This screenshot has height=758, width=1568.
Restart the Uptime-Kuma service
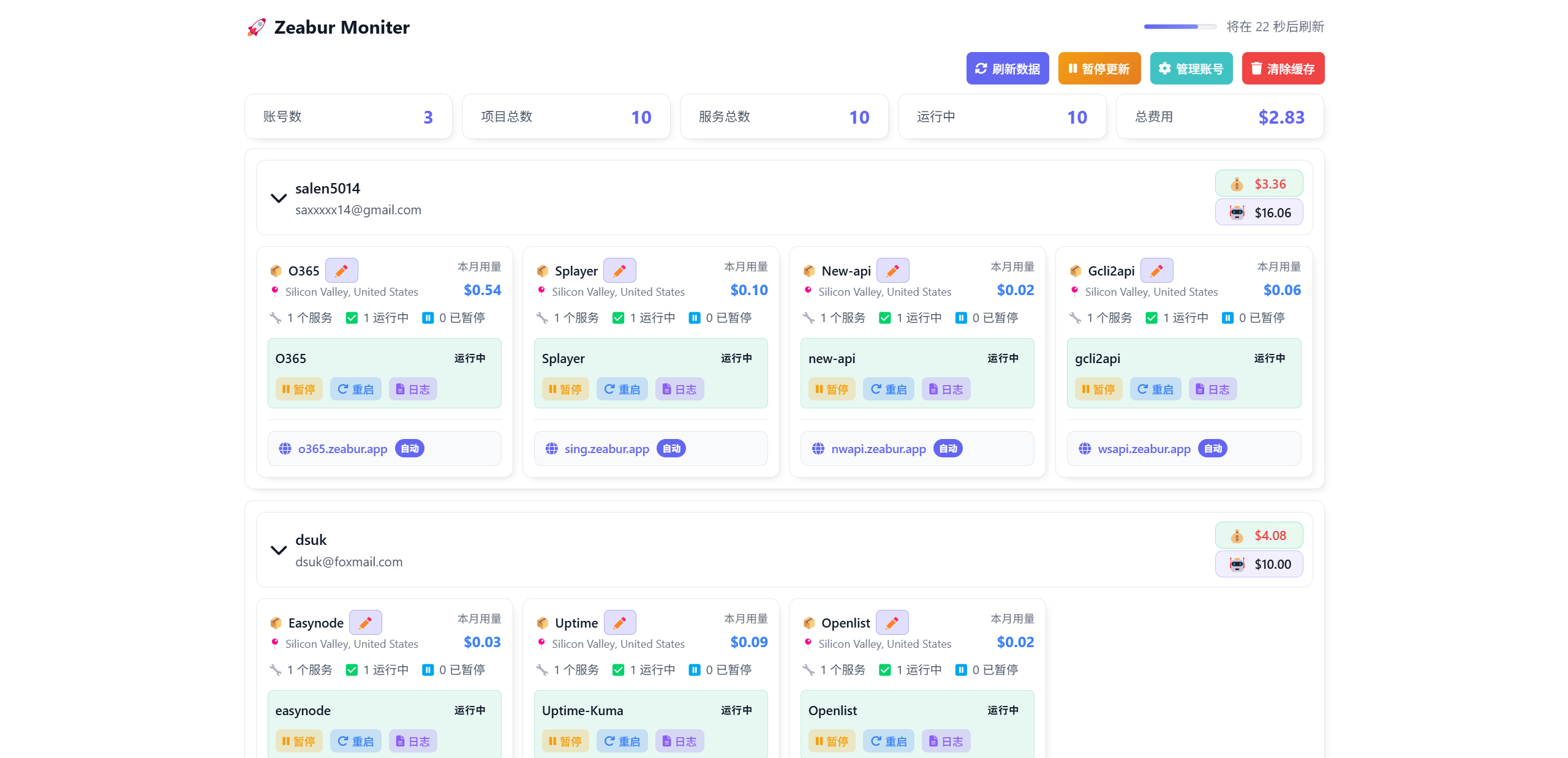point(622,741)
